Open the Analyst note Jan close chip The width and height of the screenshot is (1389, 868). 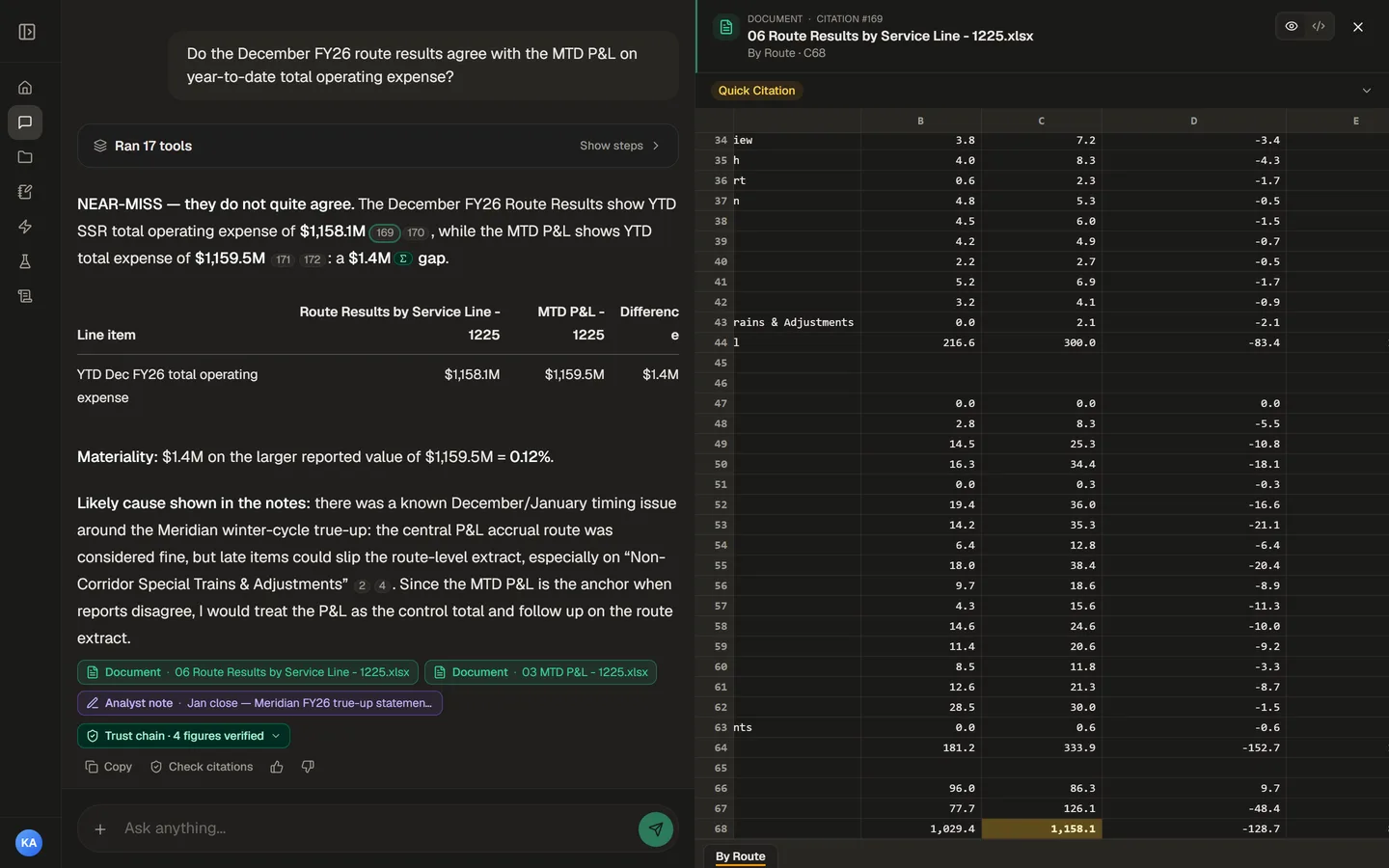pyautogui.click(x=259, y=703)
